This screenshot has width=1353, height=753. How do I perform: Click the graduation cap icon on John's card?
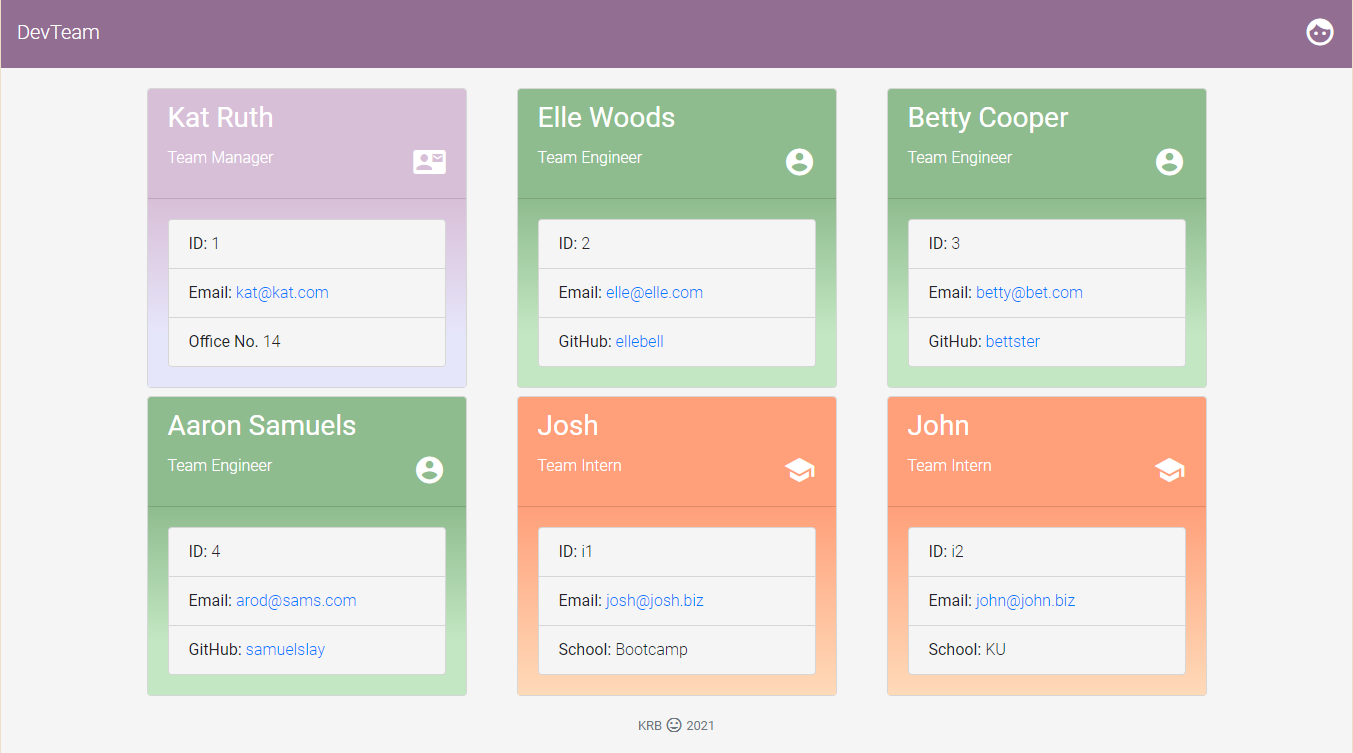click(1169, 470)
